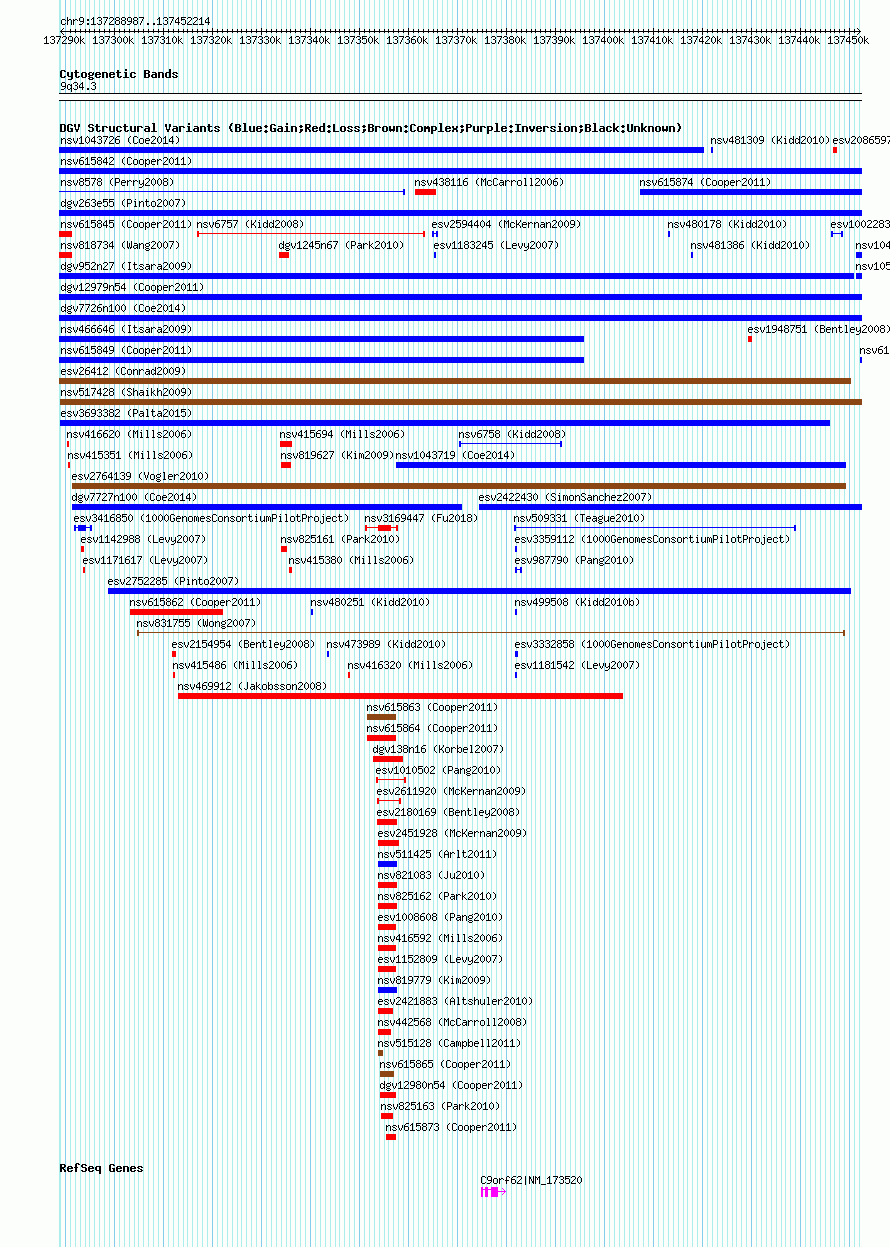The image size is (890, 1247).
Task: Click the red nsv469912 loss bar
Action: 400,696
